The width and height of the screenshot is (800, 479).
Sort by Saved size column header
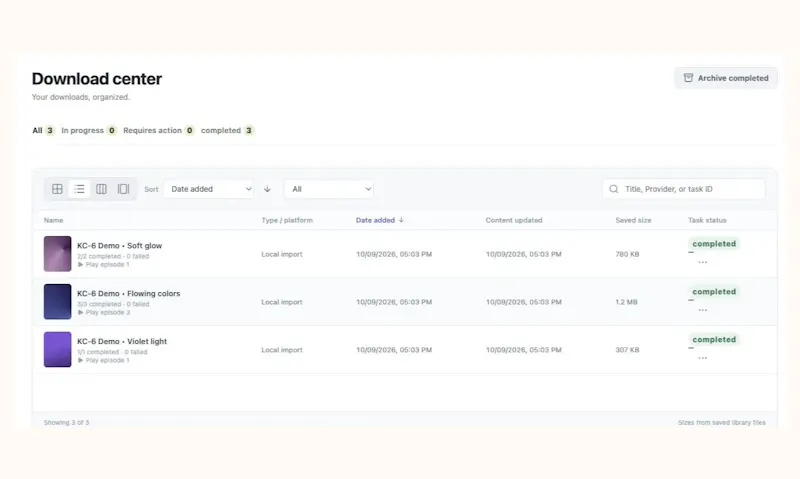click(x=633, y=220)
